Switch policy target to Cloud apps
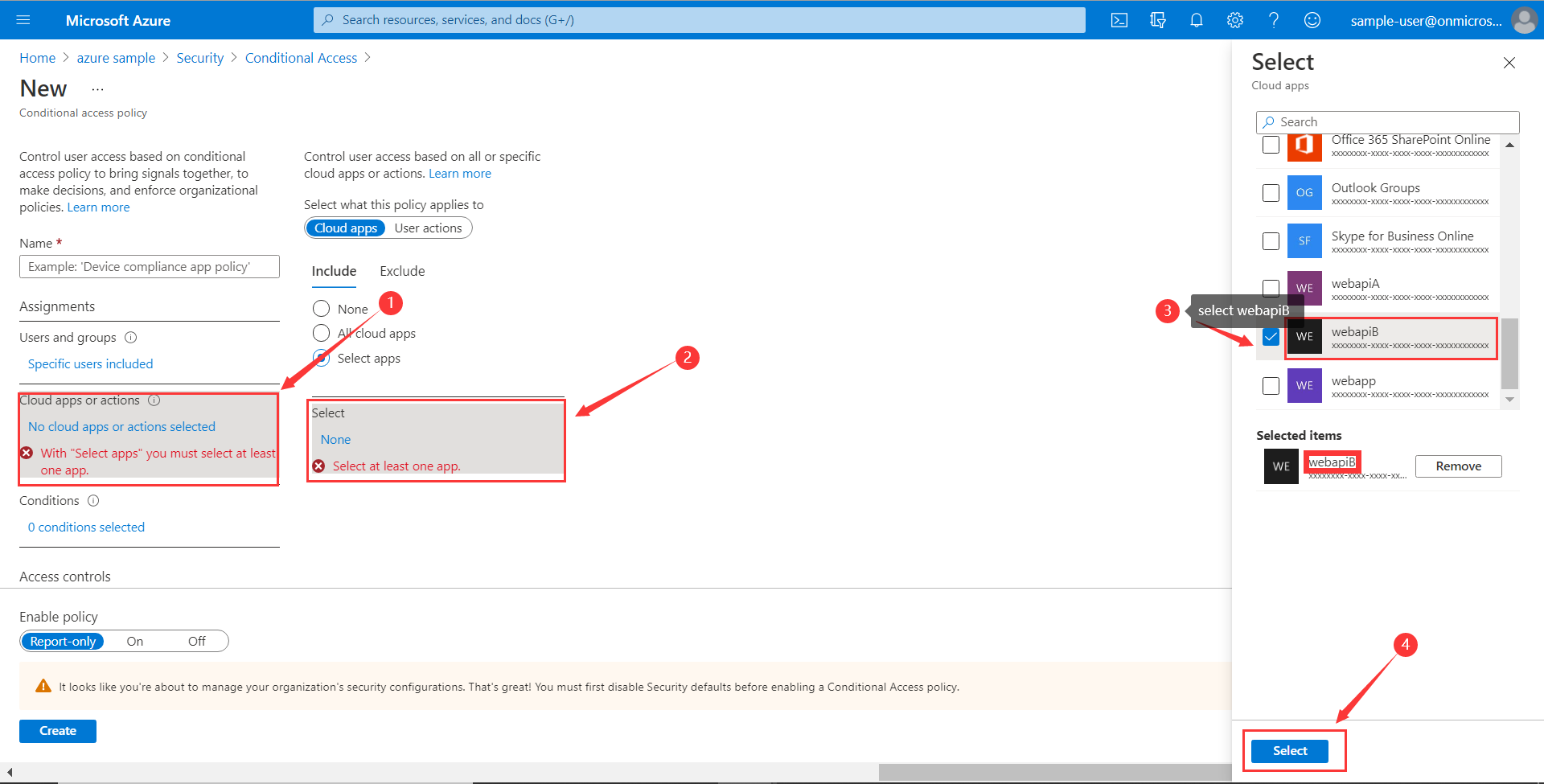The image size is (1544, 784). 346,228
